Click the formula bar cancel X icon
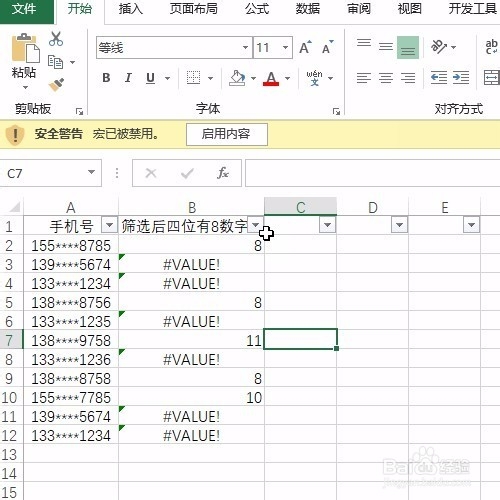Screen dimensions: 500x500 point(151,173)
